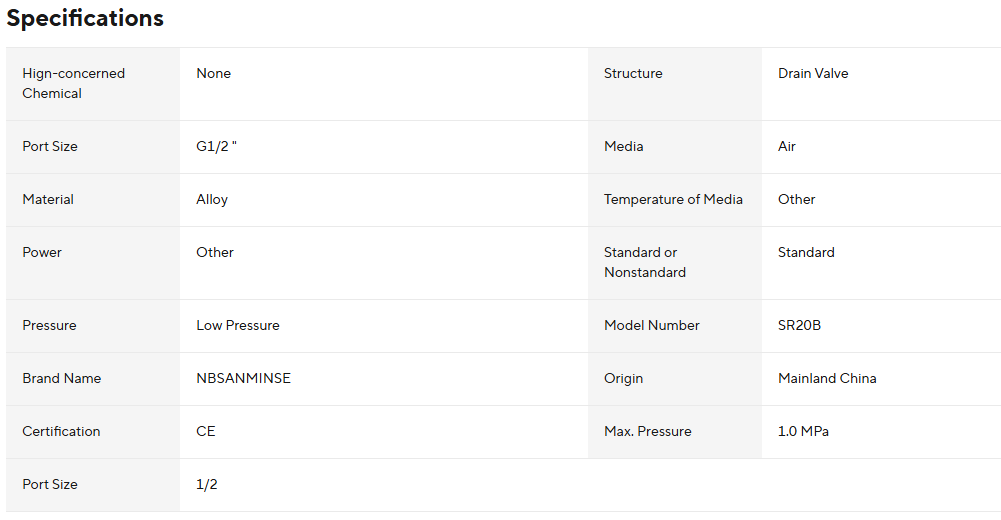Select the Max. Pressure label
The height and width of the screenshot is (520, 1001).
[x=648, y=431]
